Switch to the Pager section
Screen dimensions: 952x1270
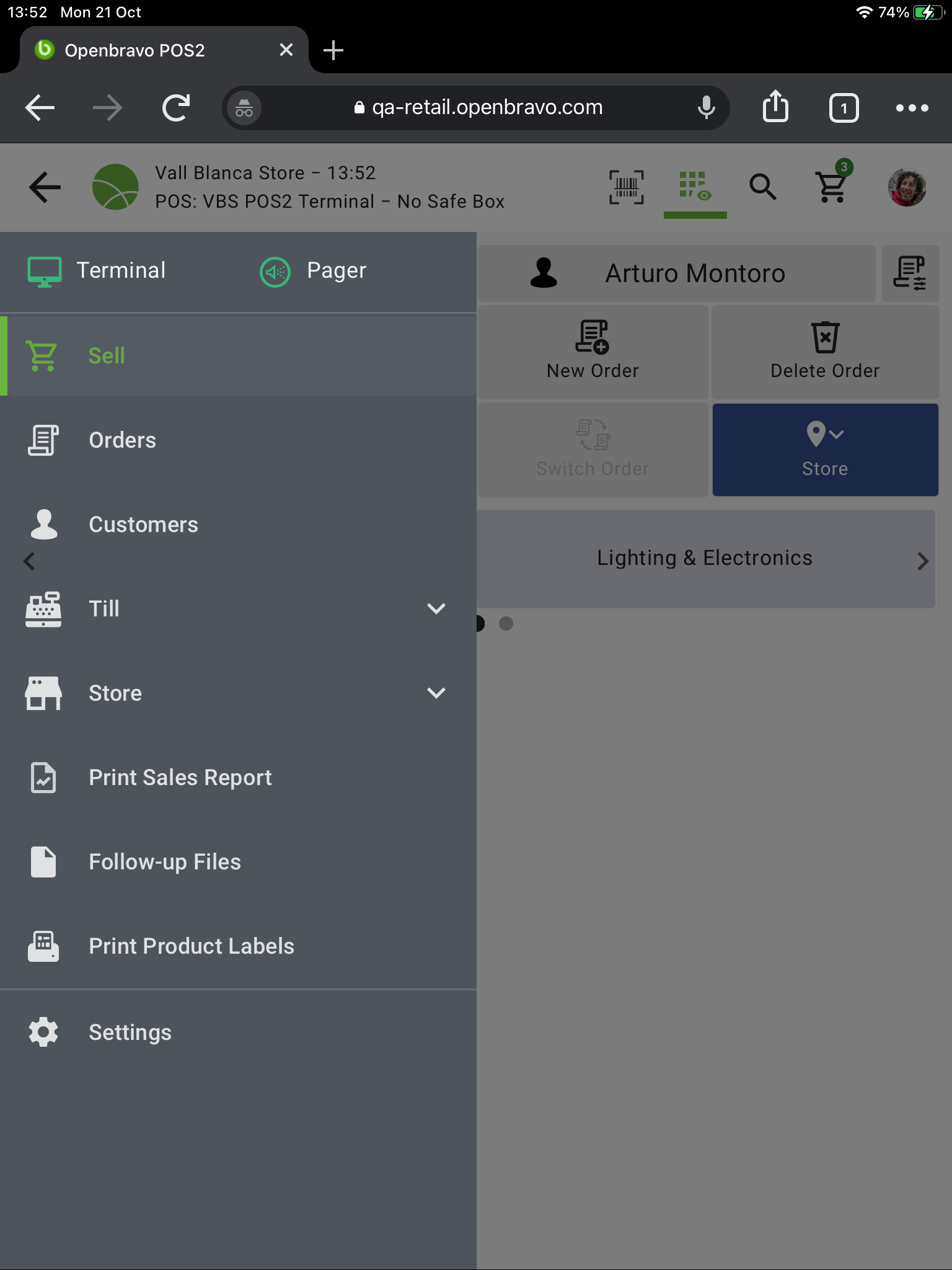pyautogui.click(x=313, y=271)
